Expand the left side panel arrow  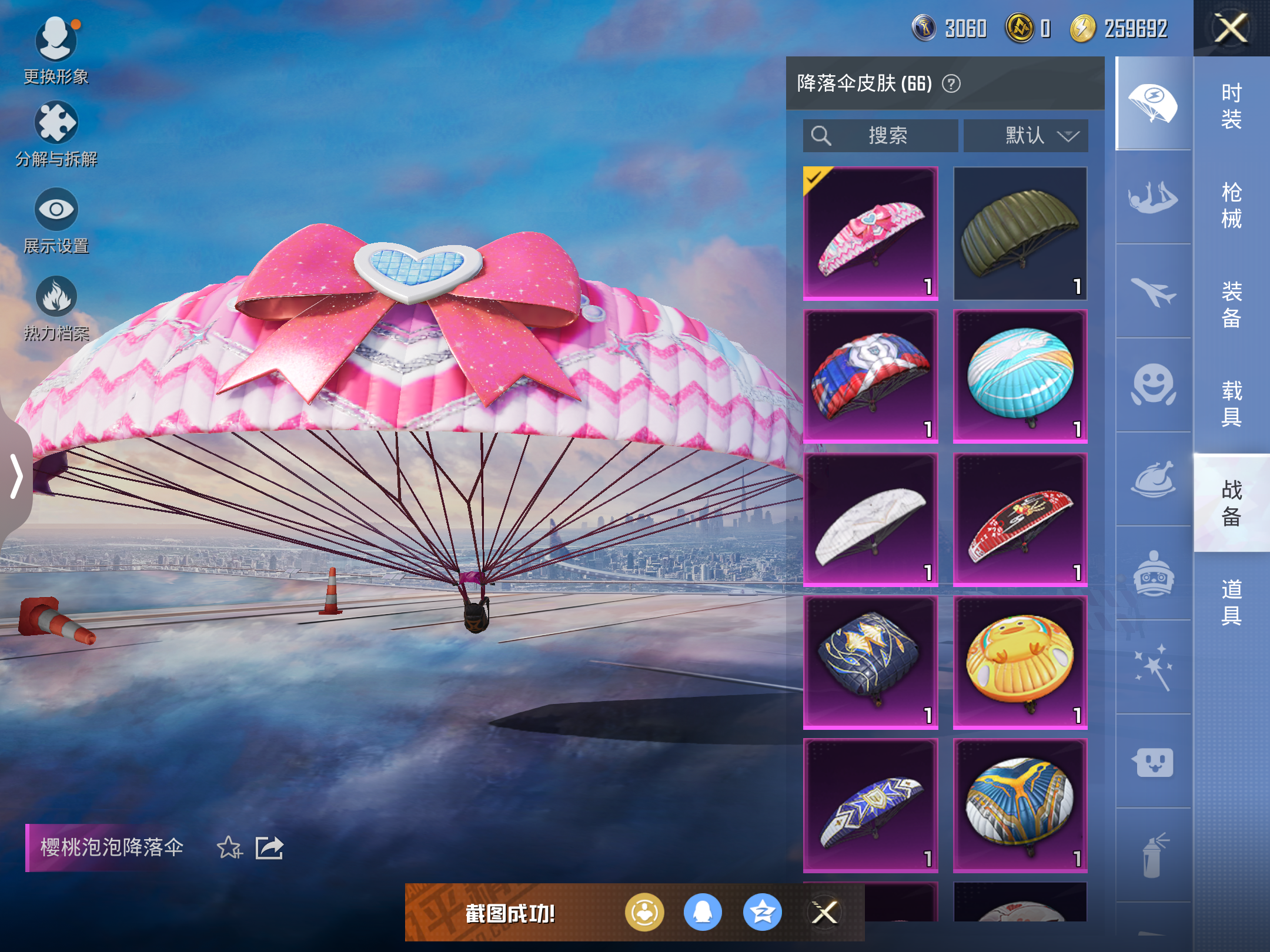16,476
